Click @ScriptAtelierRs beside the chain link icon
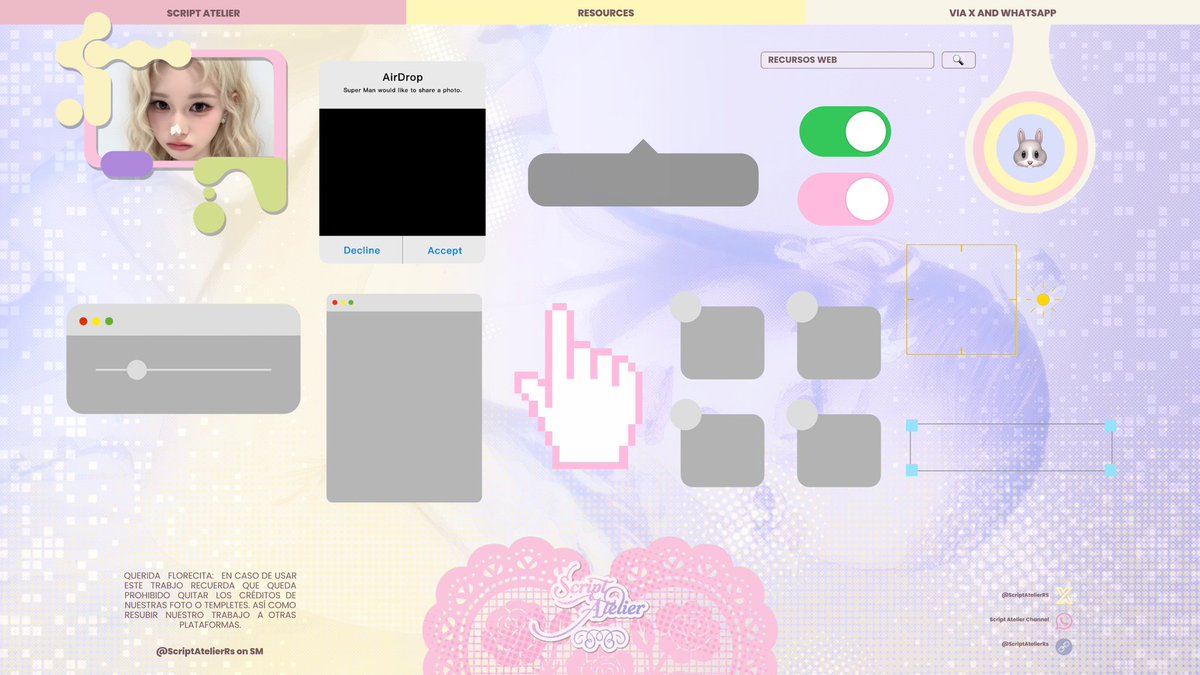 tap(1025, 644)
